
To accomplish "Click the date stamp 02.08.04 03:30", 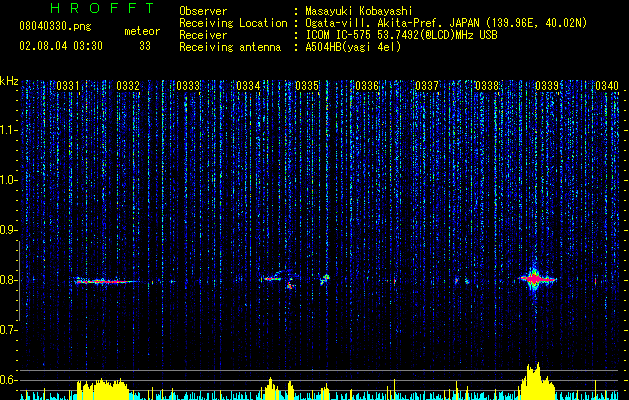I will coord(61,46).
